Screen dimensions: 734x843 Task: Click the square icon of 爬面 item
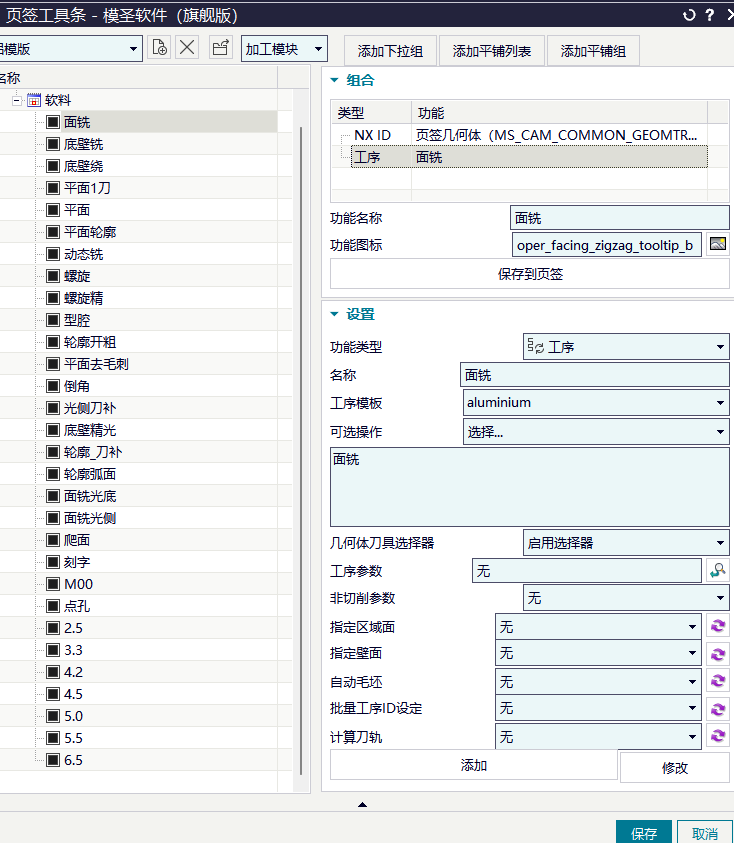[x=53, y=540]
